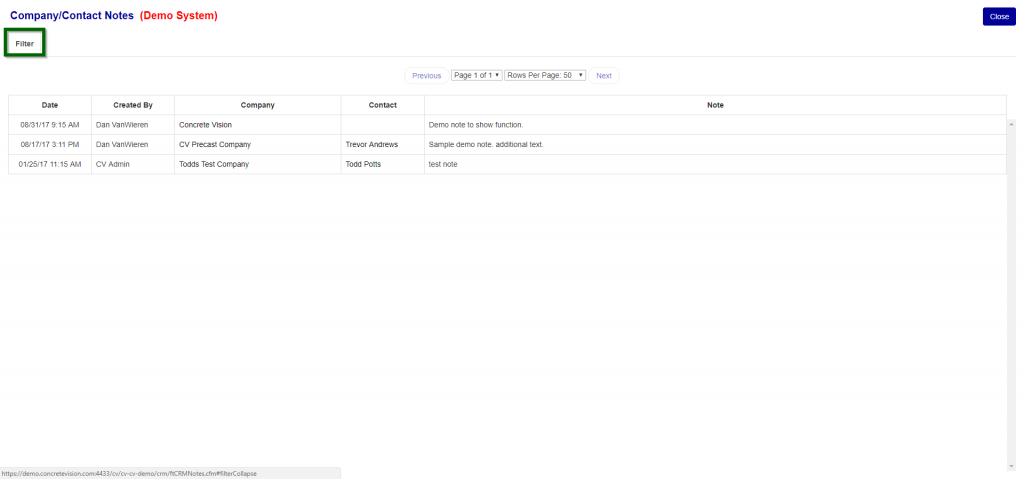Viewport: 1024px width, 479px height.
Task: Open the Filter panel
Action: [x=25, y=44]
